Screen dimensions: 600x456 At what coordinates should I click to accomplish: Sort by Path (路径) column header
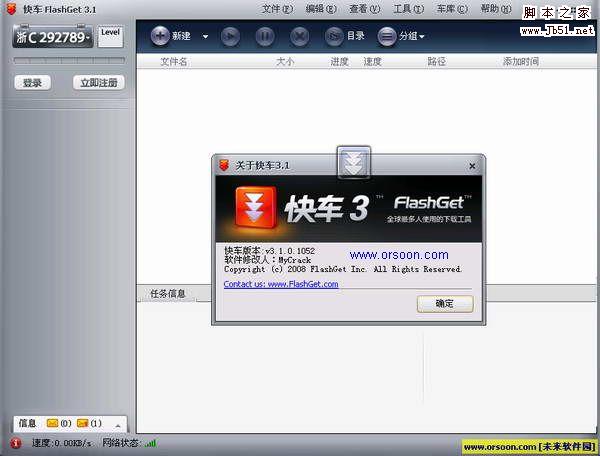[x=437, y=61]
